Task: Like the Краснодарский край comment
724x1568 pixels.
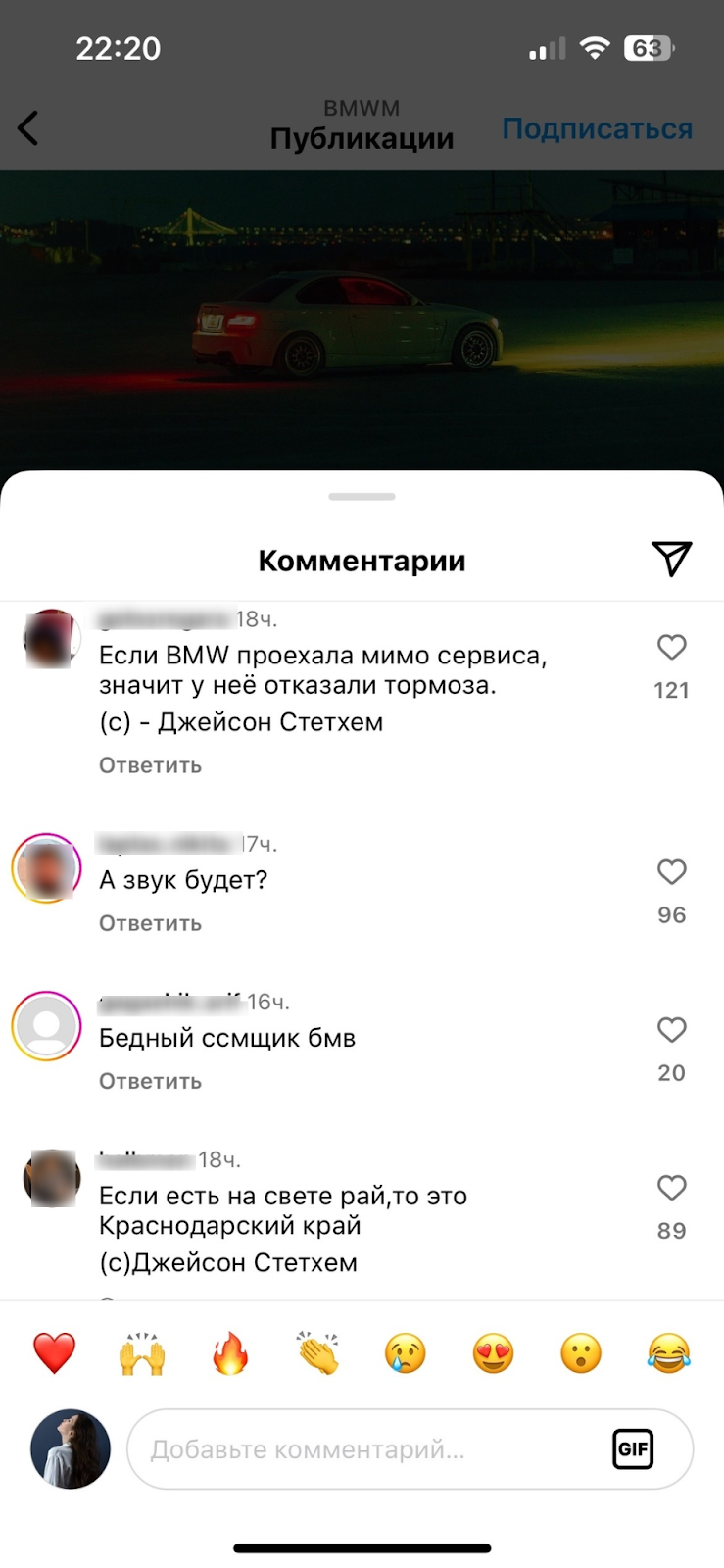Action: pyautogui.click(x=671, y=1188)
